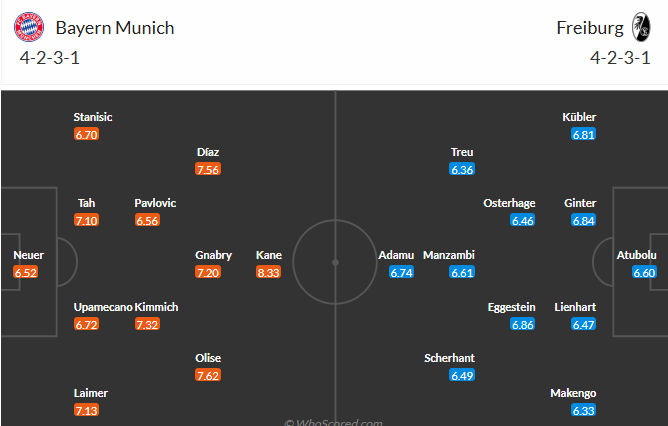668x426 pixels.
Task: Click Eggestein's 6.86 rating badge
Action: tap(523, 324)
